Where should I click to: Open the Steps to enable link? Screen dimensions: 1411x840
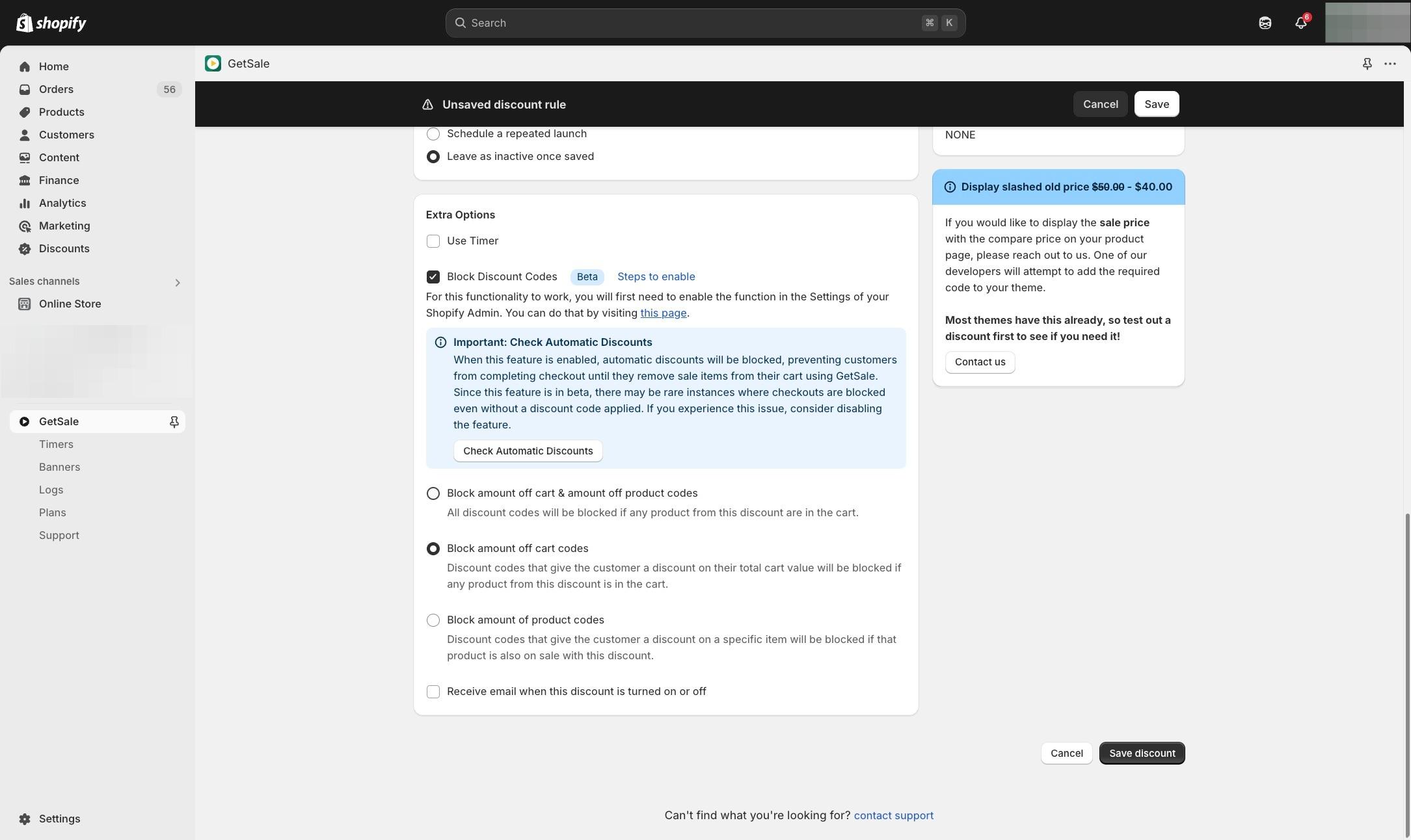[x=656, y=277]
